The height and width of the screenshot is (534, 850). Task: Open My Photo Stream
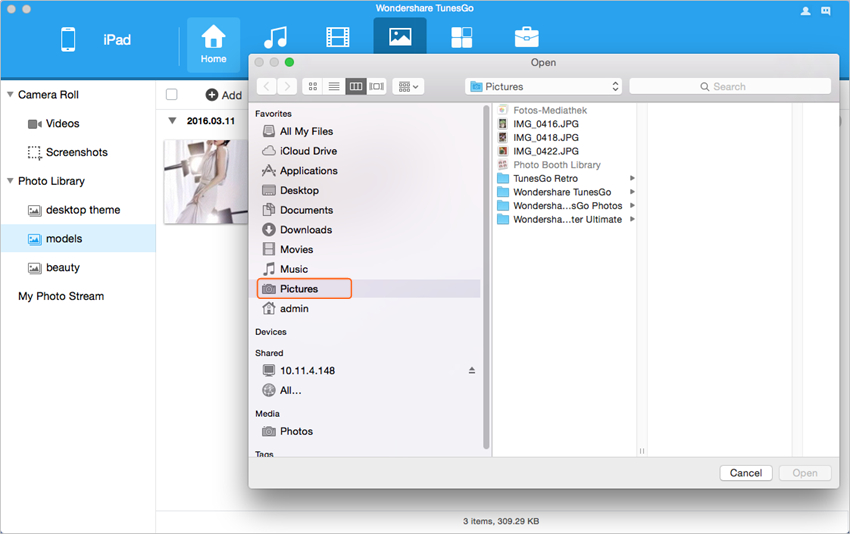(61, 296)
